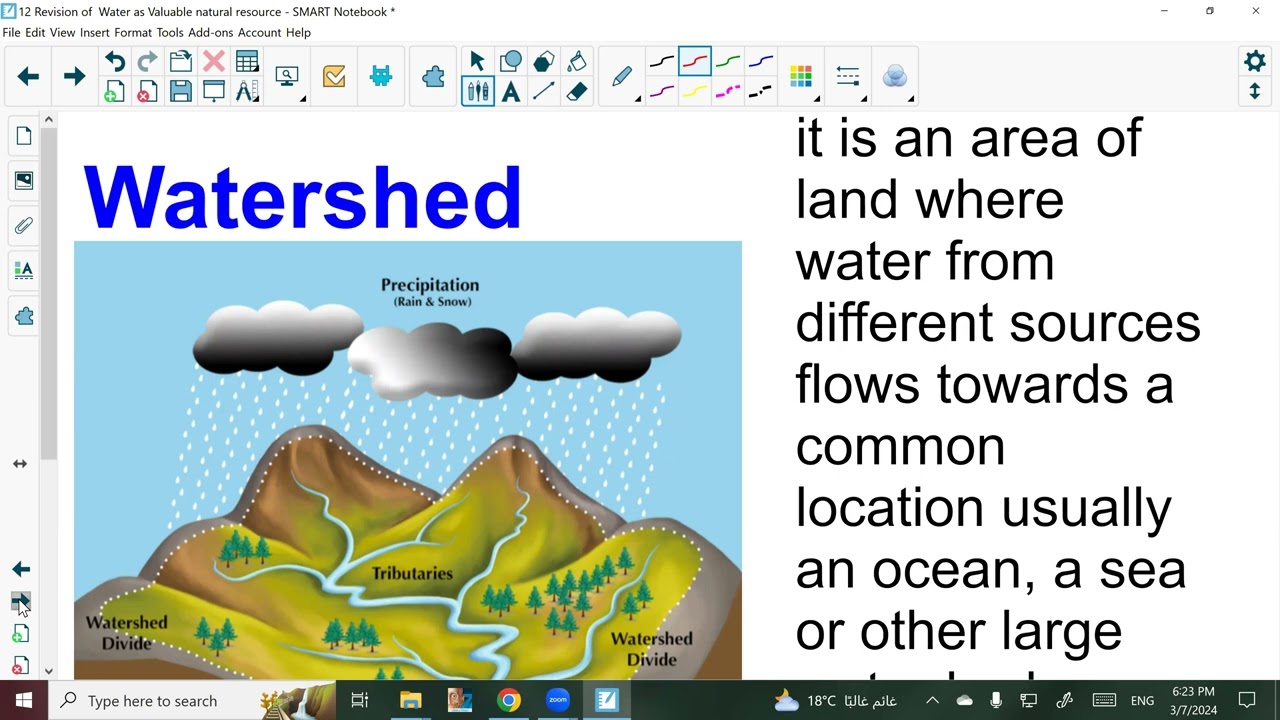1280x720 pixels.
Task: Open the Insert menu
Action: tap(95, 33)
